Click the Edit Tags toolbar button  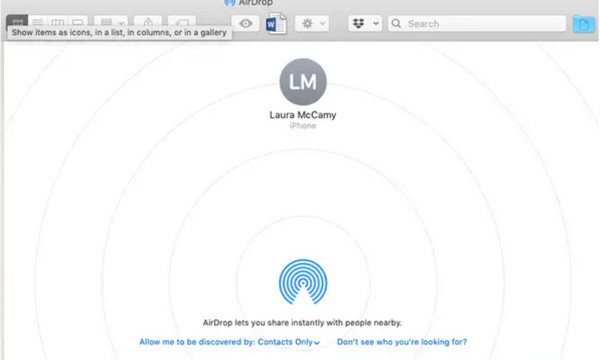tap(182, 22)
